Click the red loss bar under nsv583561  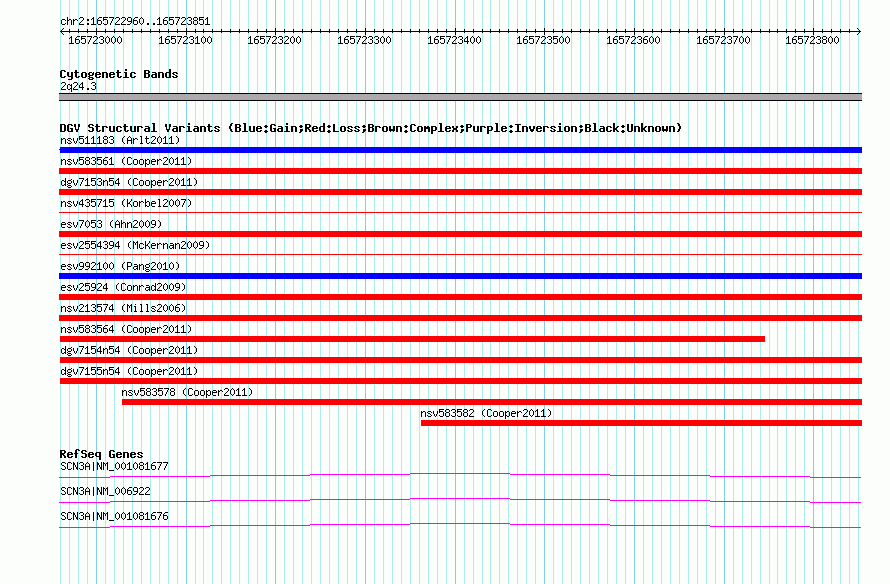(x=460, y=171)
